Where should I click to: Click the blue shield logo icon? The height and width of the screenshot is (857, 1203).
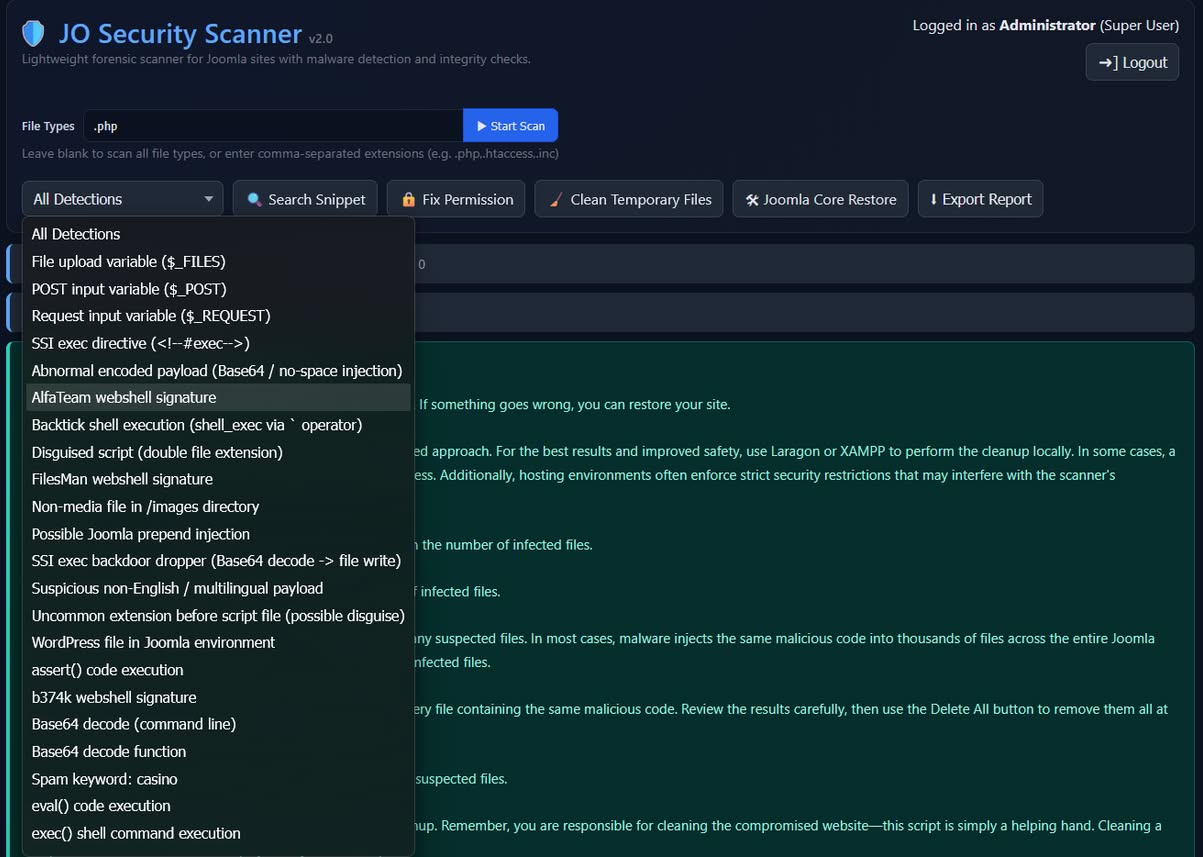click(33, 34)
